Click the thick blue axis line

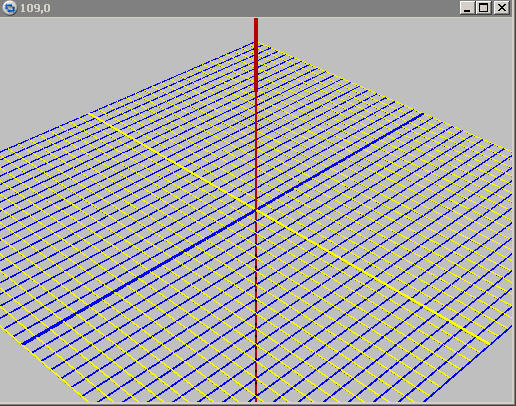point(223,229)
